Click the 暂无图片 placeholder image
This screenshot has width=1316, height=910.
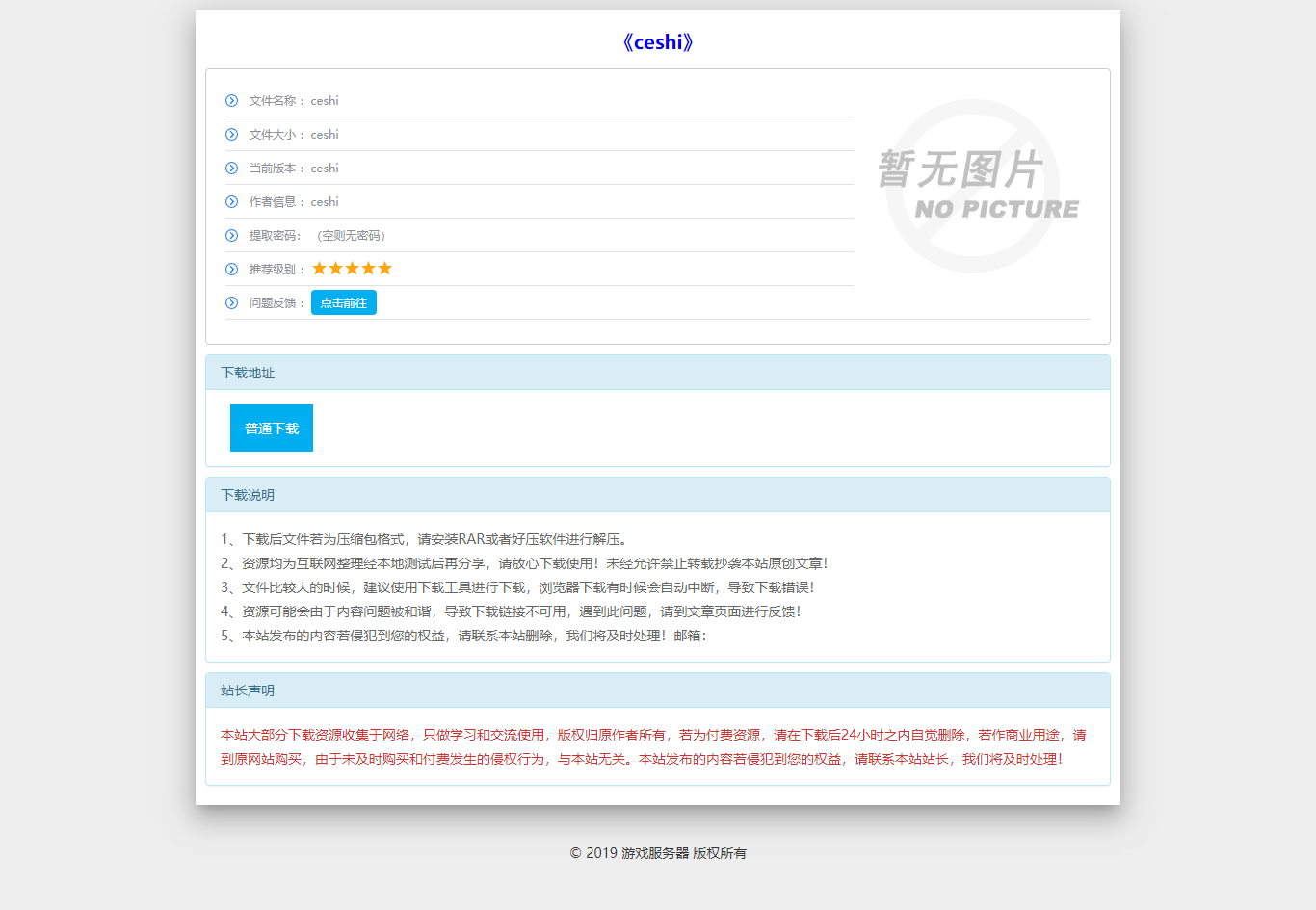click(x=975, y=185)
